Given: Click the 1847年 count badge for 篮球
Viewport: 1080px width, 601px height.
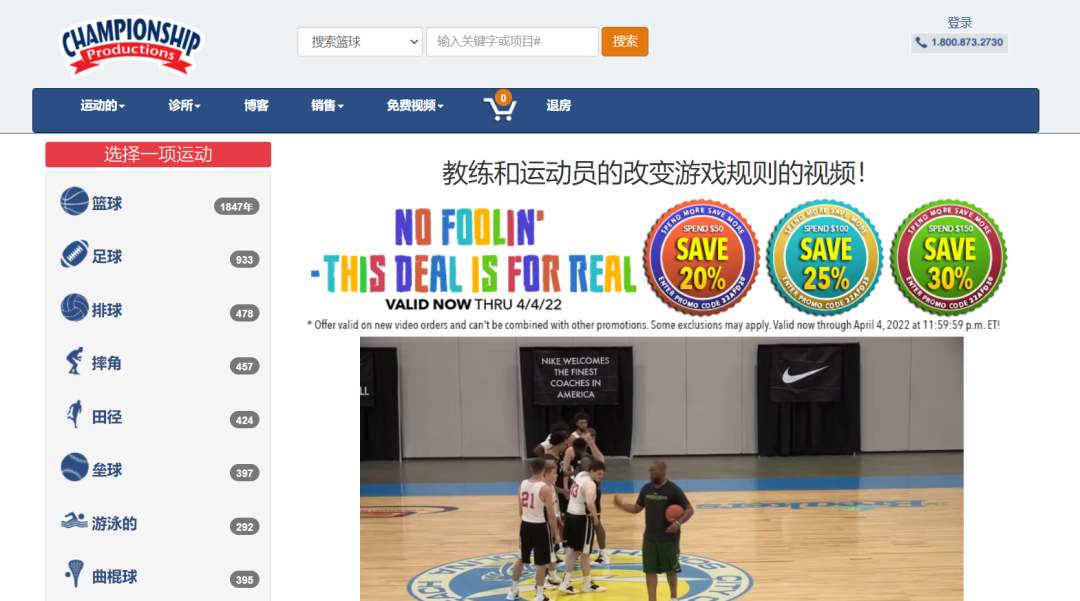Looking at the screenshot, I should click(236, 207).
